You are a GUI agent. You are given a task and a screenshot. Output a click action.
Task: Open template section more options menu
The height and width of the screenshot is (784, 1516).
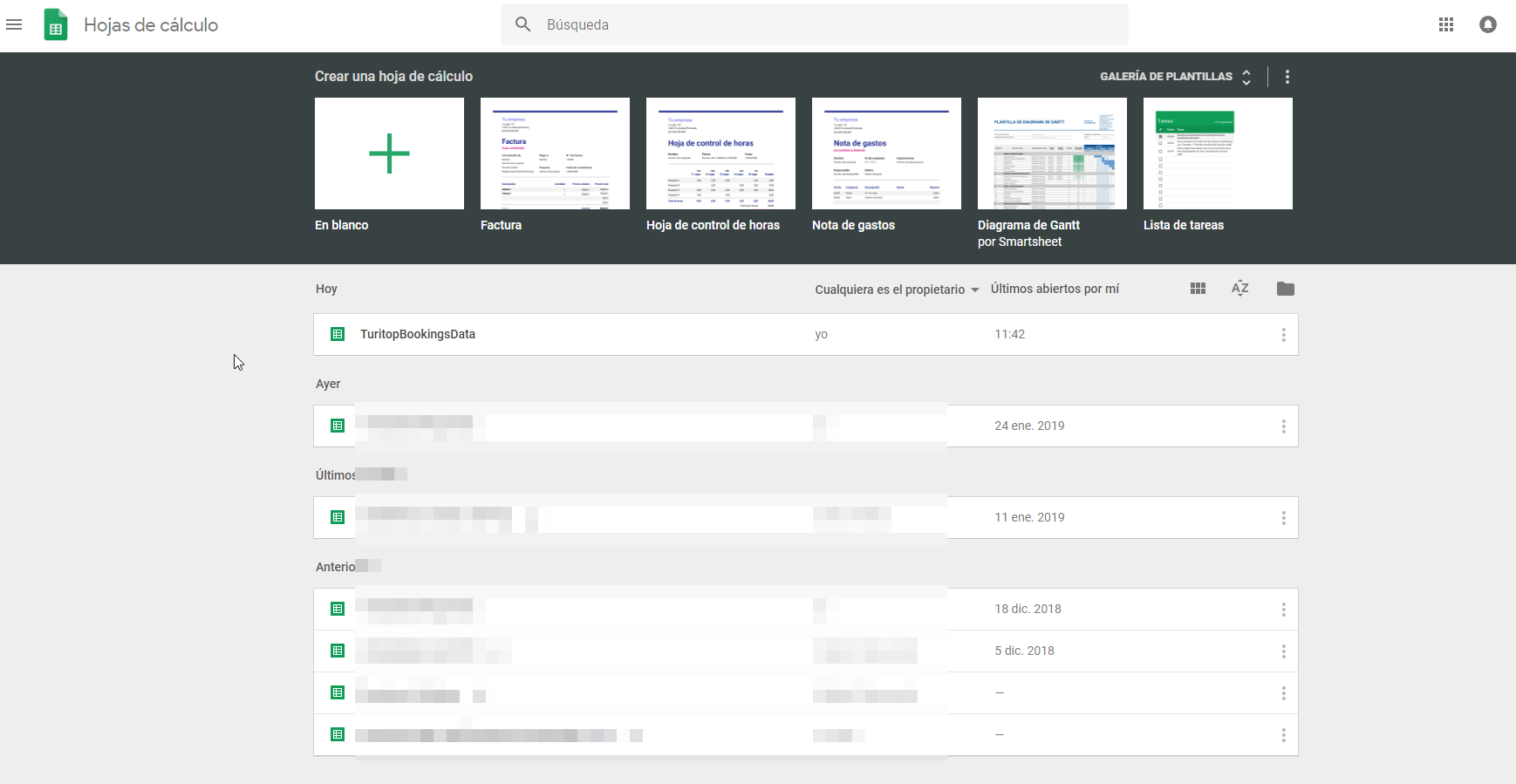[x=1287, y=77]
